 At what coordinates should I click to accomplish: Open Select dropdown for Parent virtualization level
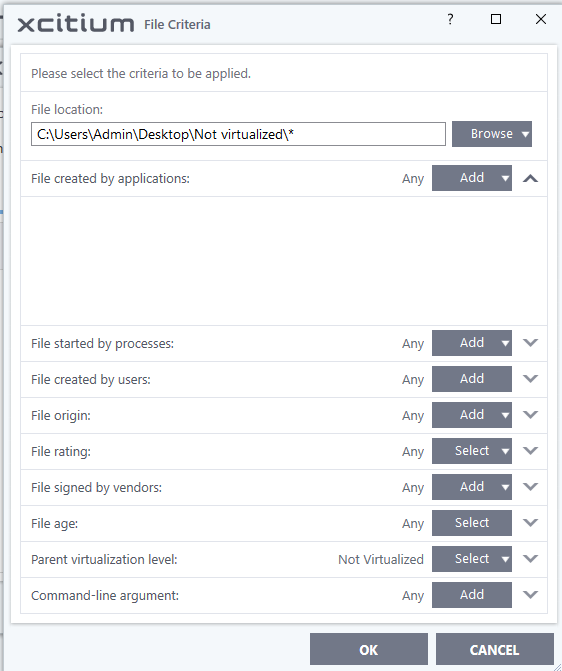pos(472,558)
